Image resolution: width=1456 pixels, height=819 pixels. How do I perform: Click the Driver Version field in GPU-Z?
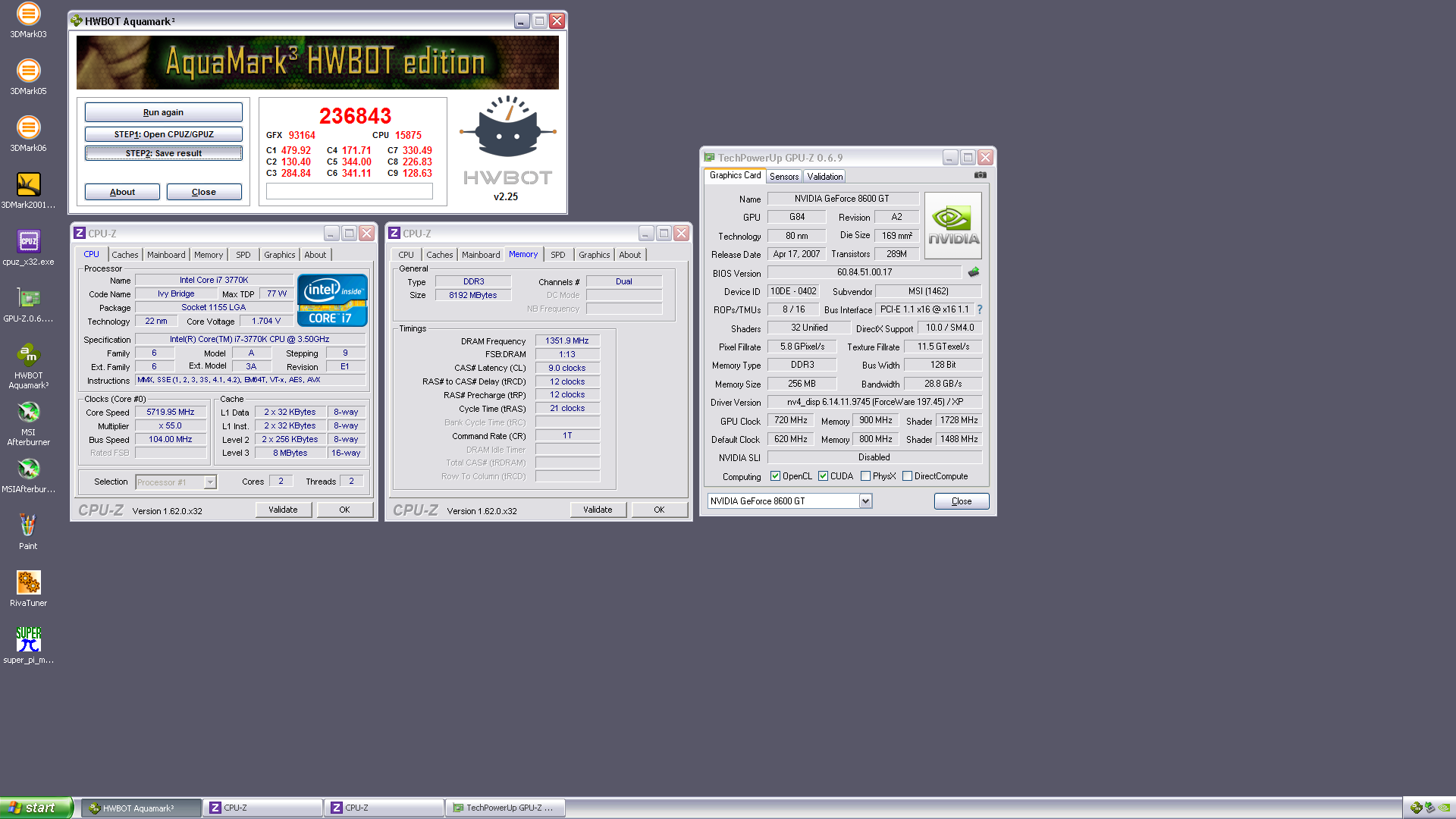coord(874,402)
